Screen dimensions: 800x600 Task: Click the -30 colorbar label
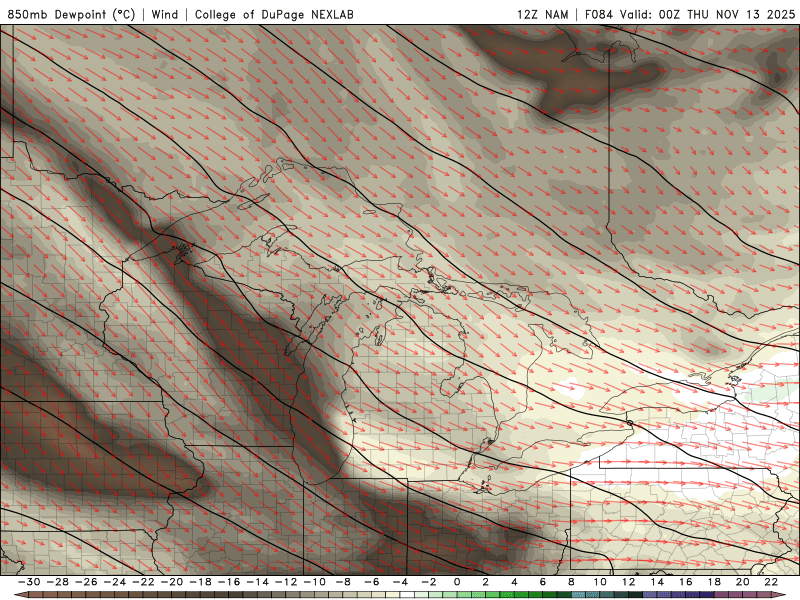(x=29, y=582)
